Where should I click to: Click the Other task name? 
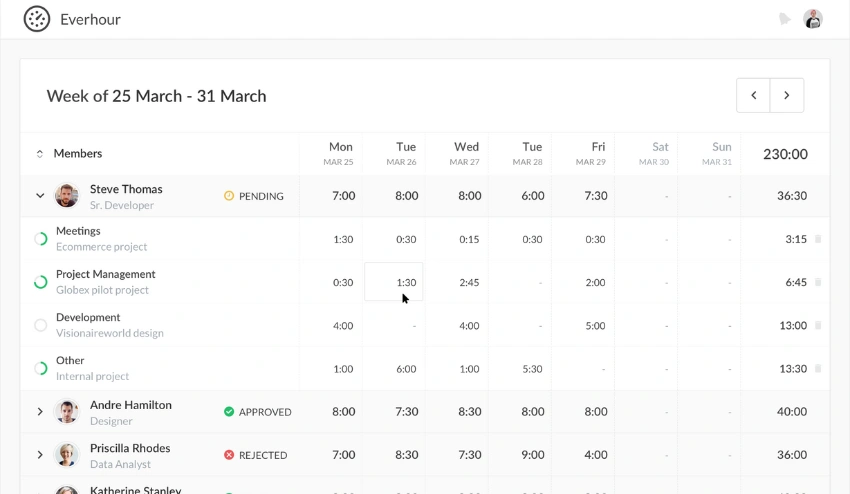pyautogui.click(x=70, y=361)
